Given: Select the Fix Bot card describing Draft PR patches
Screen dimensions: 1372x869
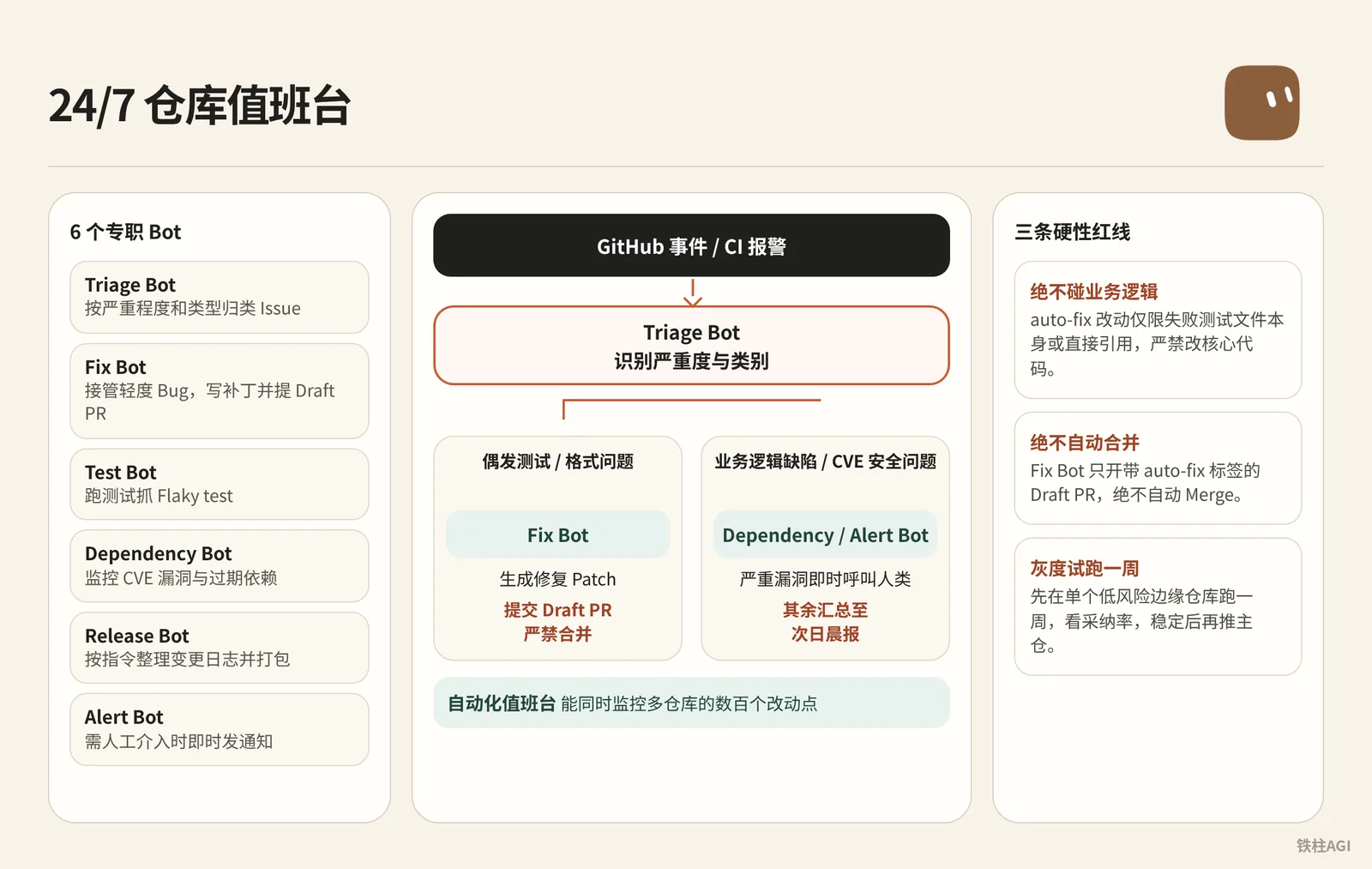Looking at the screenshot, I should [220, 390].
